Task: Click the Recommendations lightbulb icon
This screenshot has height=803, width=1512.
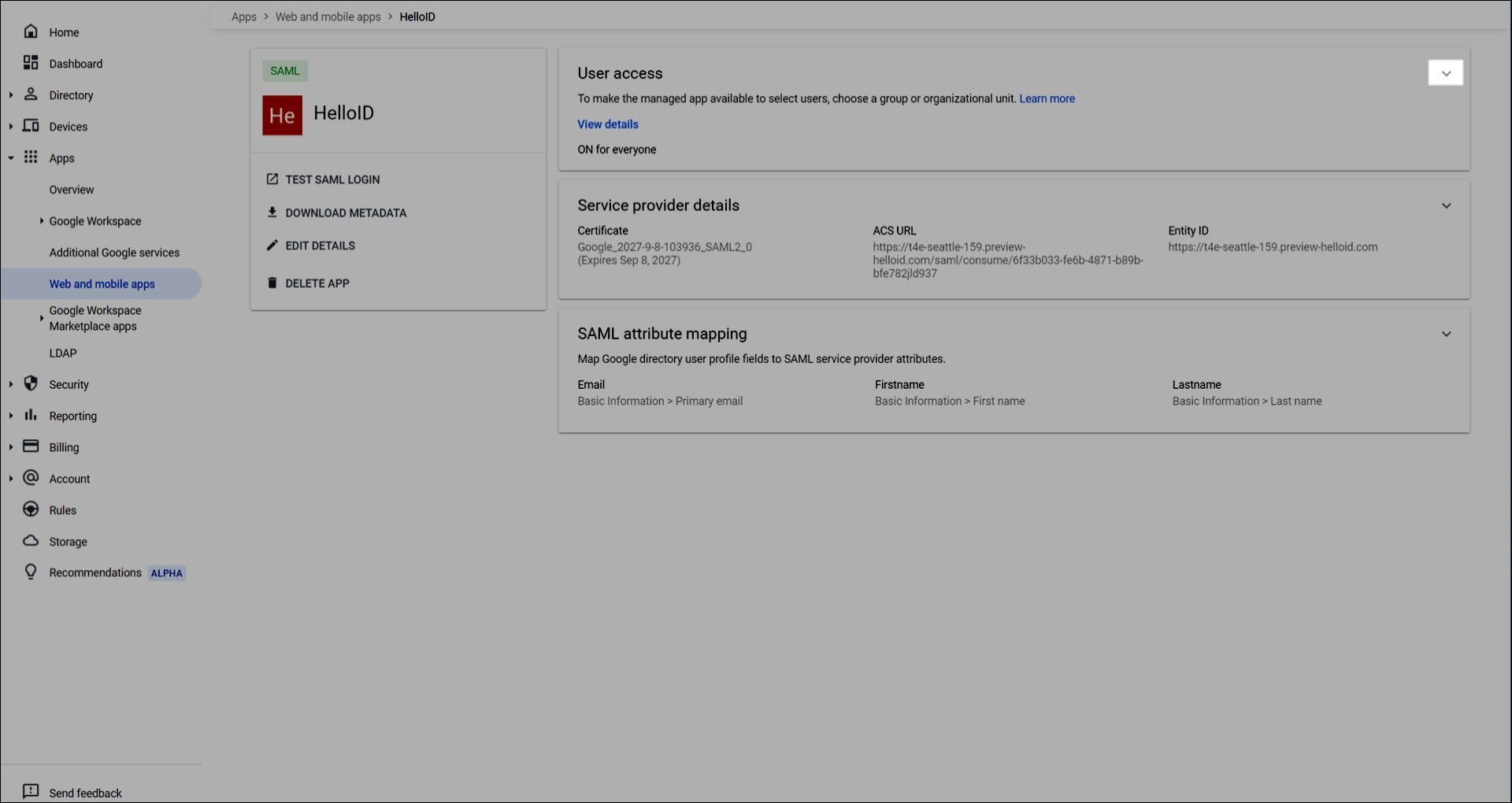Action: point(31,572)
